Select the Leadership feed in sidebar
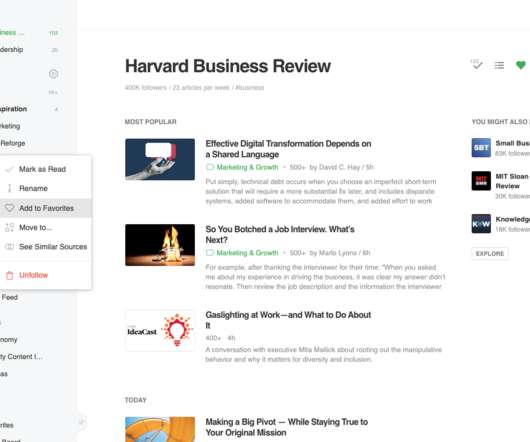This screenshot has height=442, width=530. (x=11, y=50)
